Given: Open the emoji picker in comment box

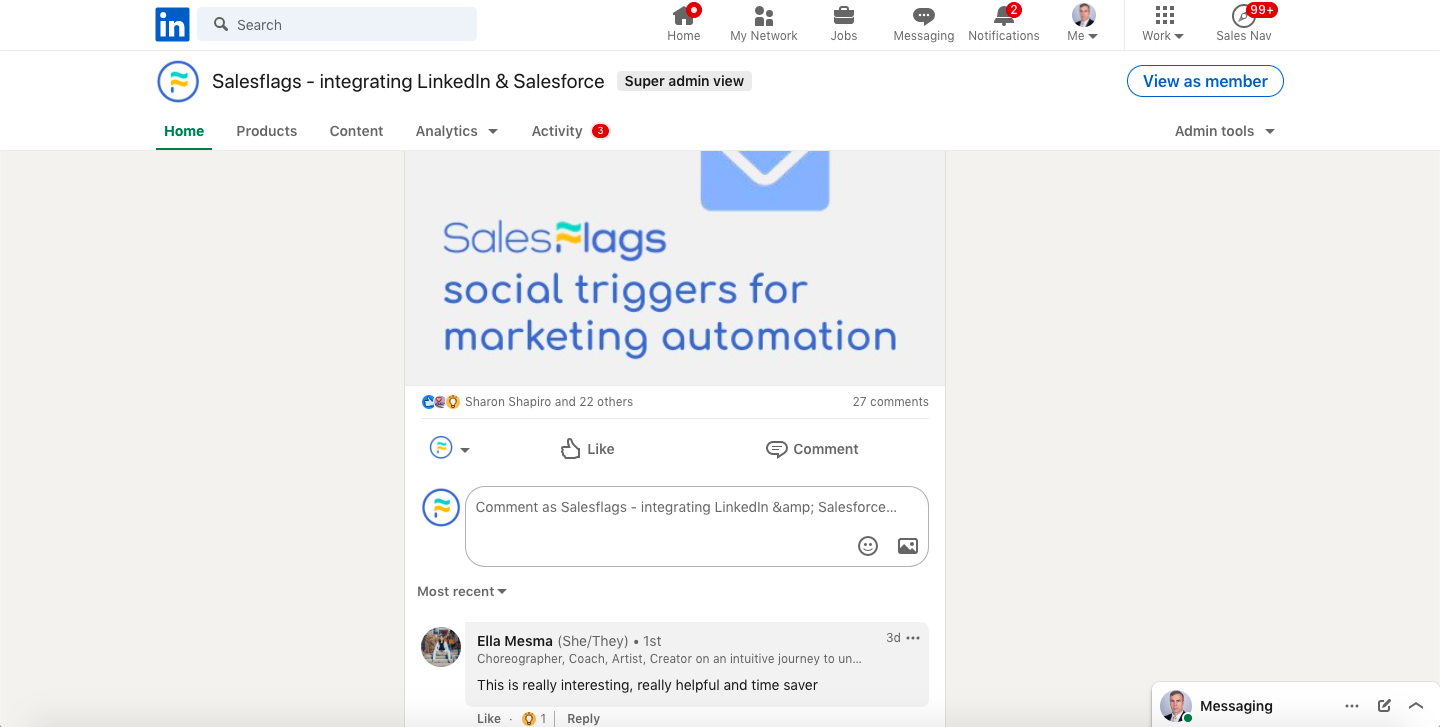Looking at the screenshot, I should 868,546.
